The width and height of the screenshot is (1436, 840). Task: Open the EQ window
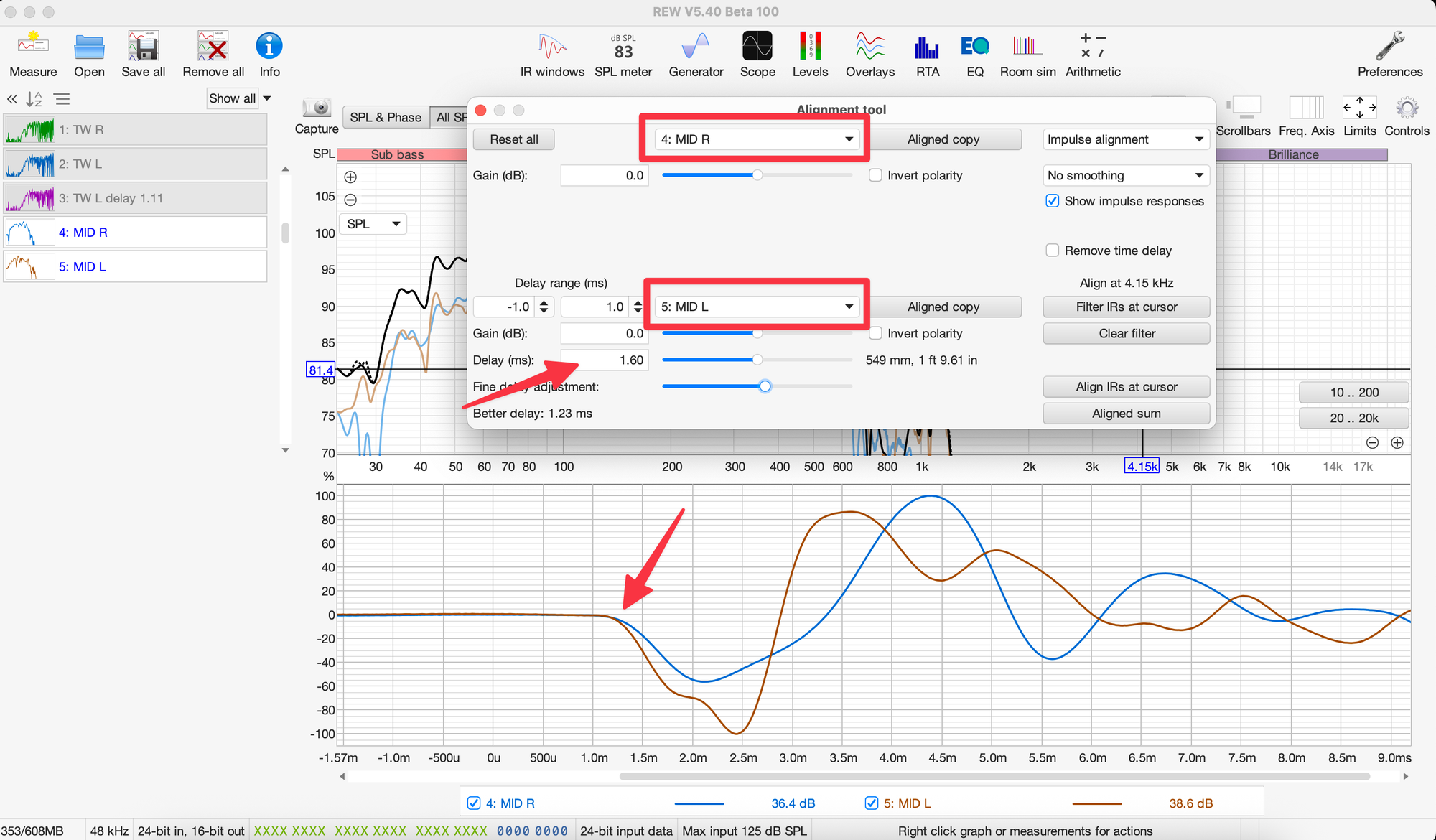tap(974, 47)
